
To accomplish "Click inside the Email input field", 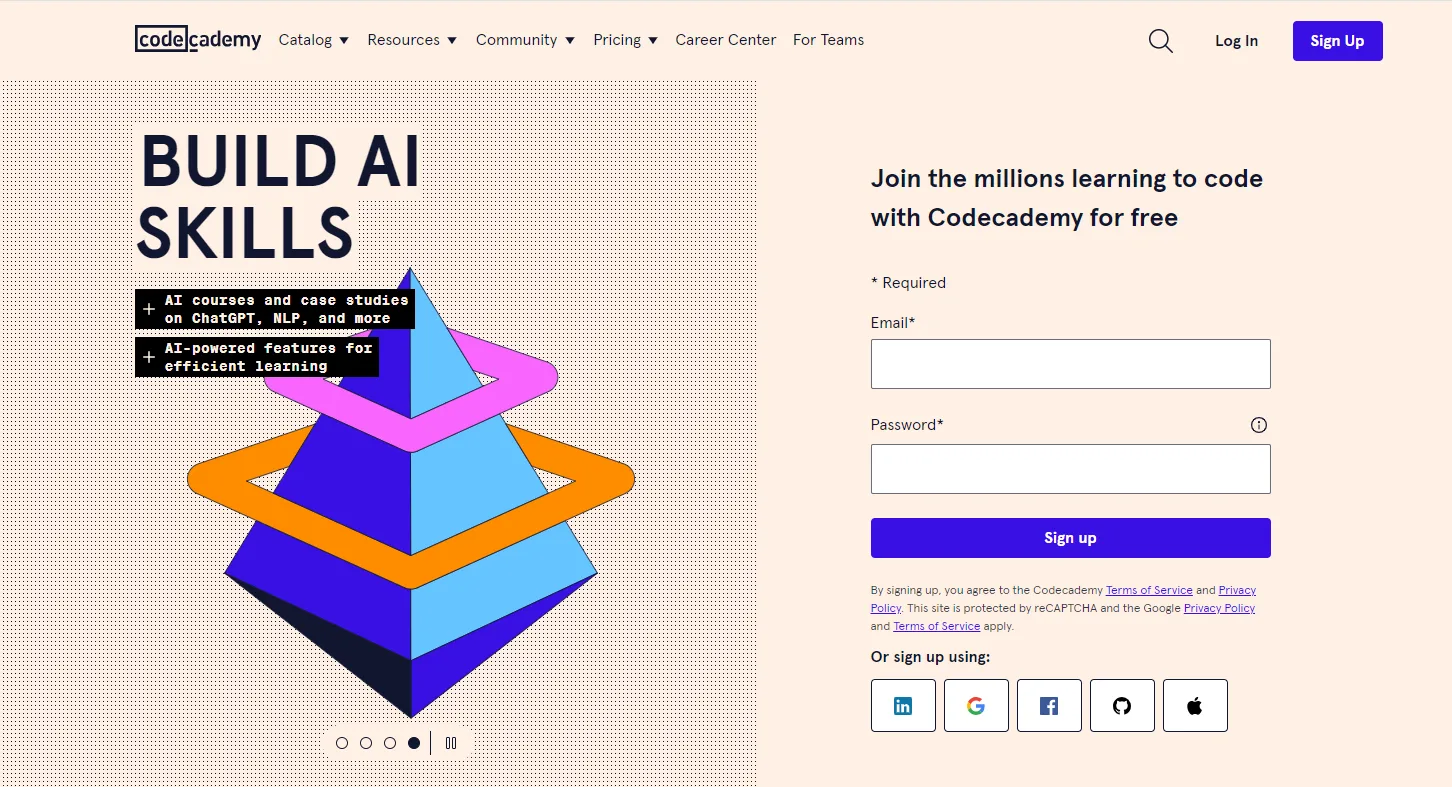I will pyautogui.click(x=1070, y=364).
